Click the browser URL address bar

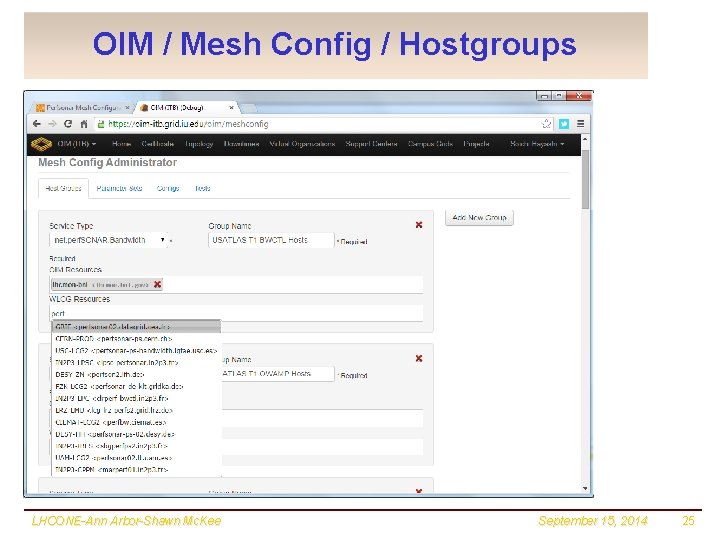pos(321,124)
